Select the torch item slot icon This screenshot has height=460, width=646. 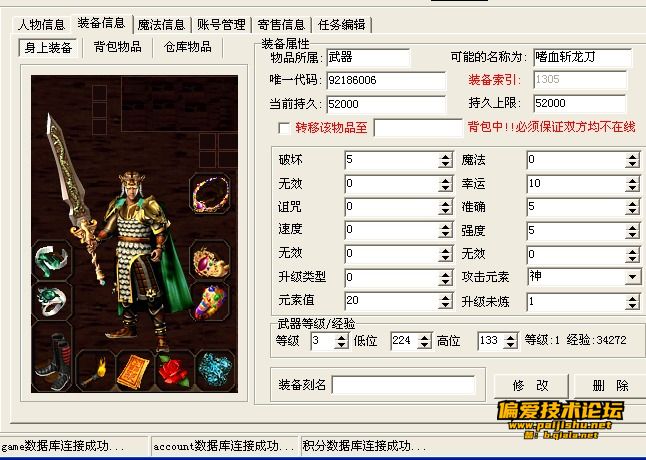(96, 371)
